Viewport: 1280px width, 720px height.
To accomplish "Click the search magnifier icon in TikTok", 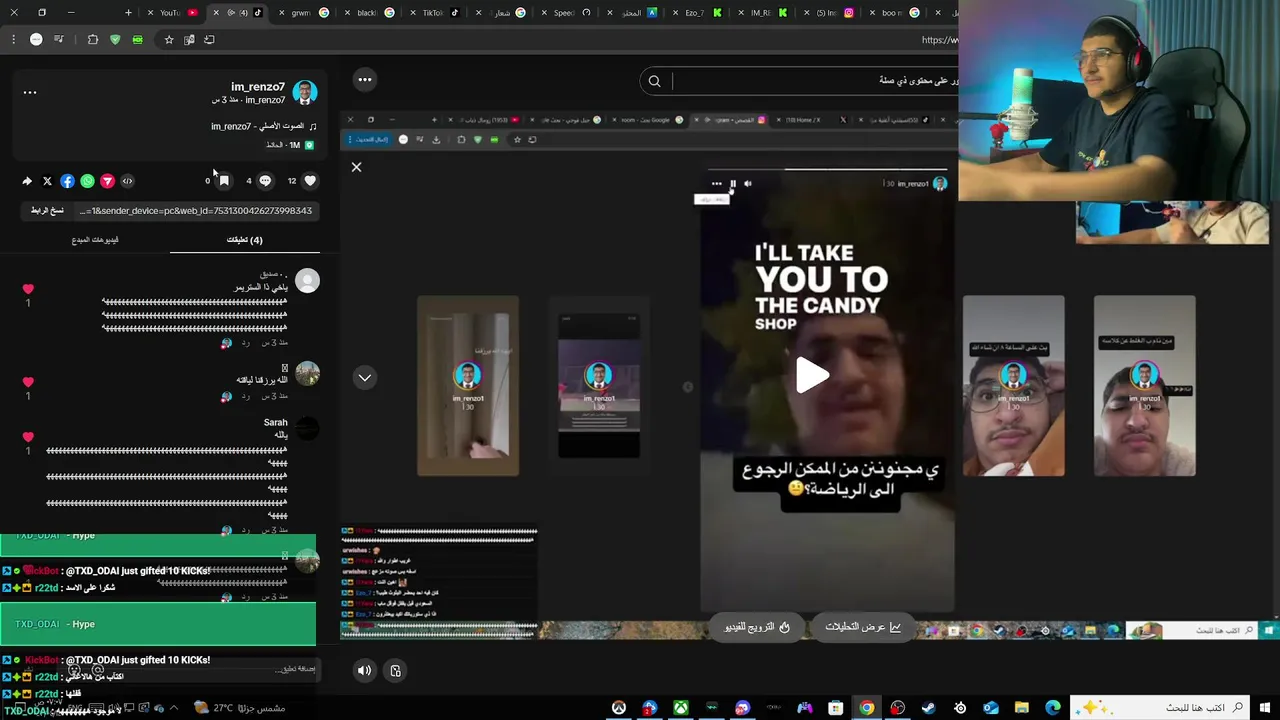I will click(x=654, y=81).
